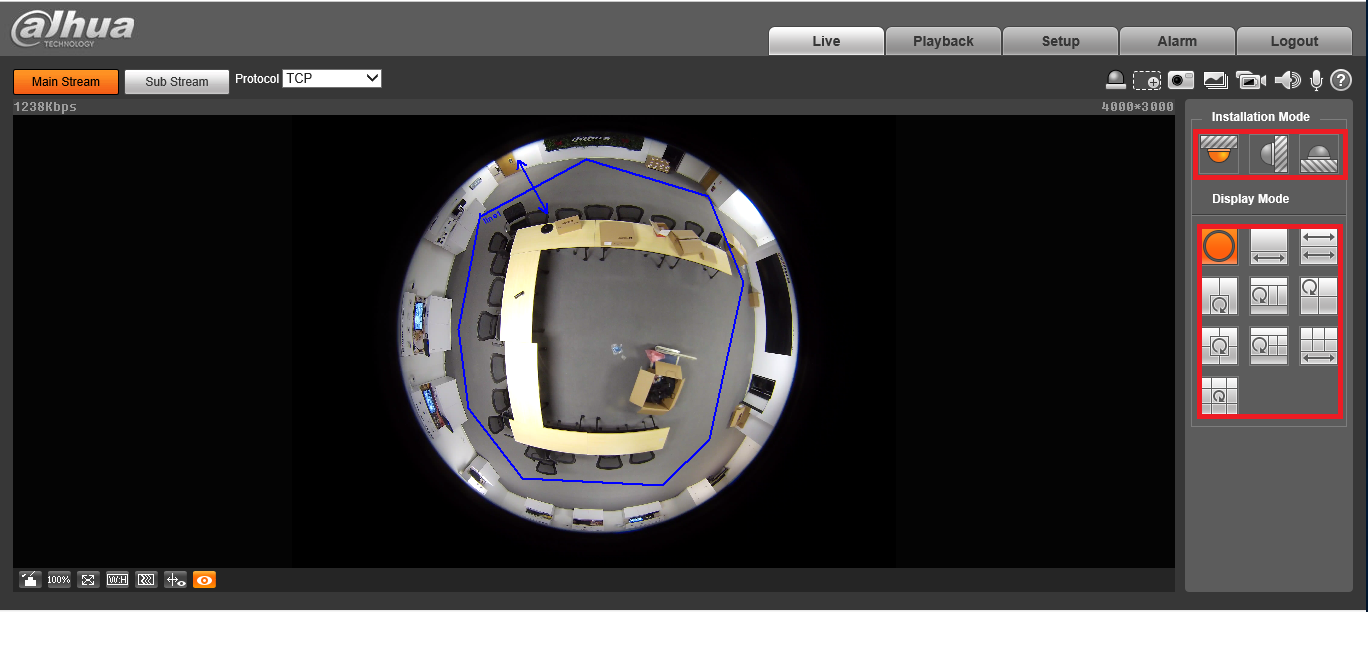
Task: Select display mode with rotate centered in four panes
Action: coord(1219,346)
